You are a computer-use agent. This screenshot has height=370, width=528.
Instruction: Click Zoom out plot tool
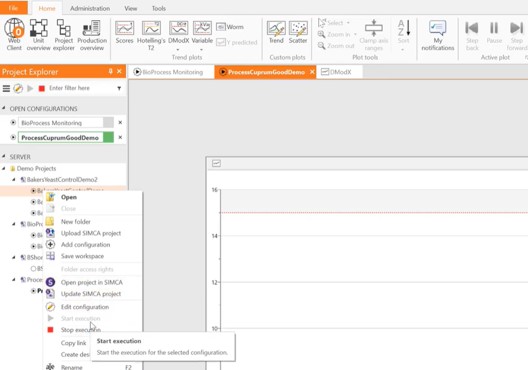pos(336,46)
